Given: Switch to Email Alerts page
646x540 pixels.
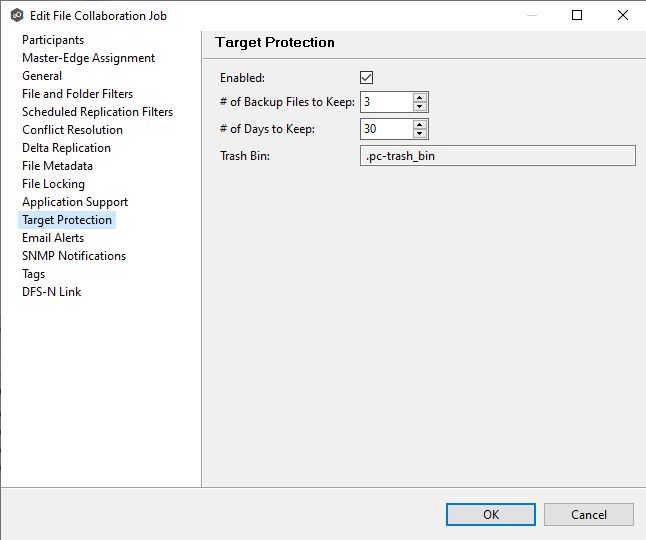Looking at the screenshot, I should point(53,238).
